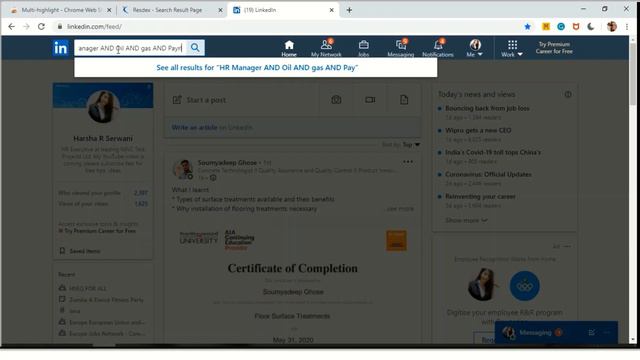The image size is (640, 360).
Task: Click the yellow extension icon
Action: click(546, 27)
